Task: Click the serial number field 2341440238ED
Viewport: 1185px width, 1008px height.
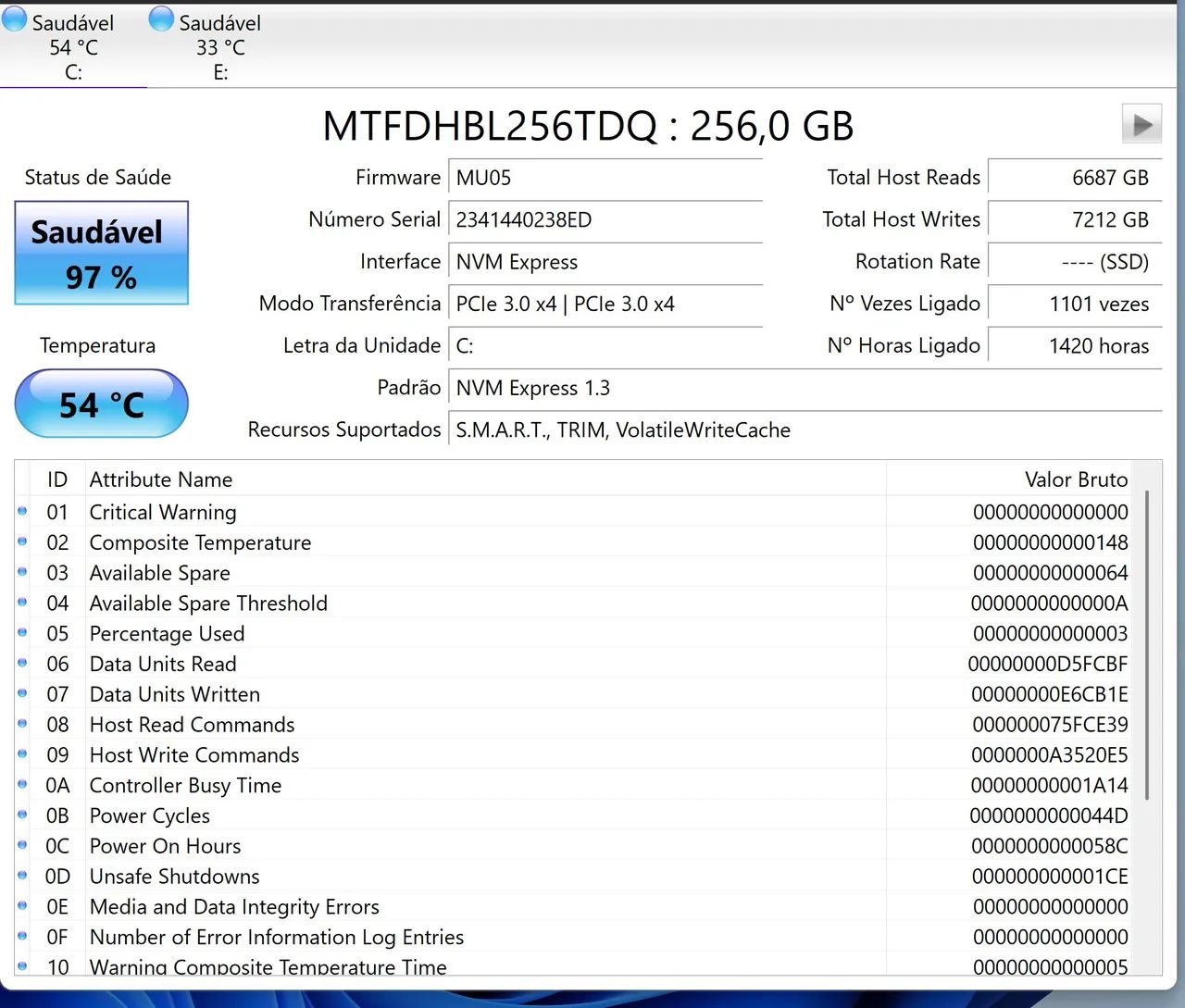Action: click(605, 219)
